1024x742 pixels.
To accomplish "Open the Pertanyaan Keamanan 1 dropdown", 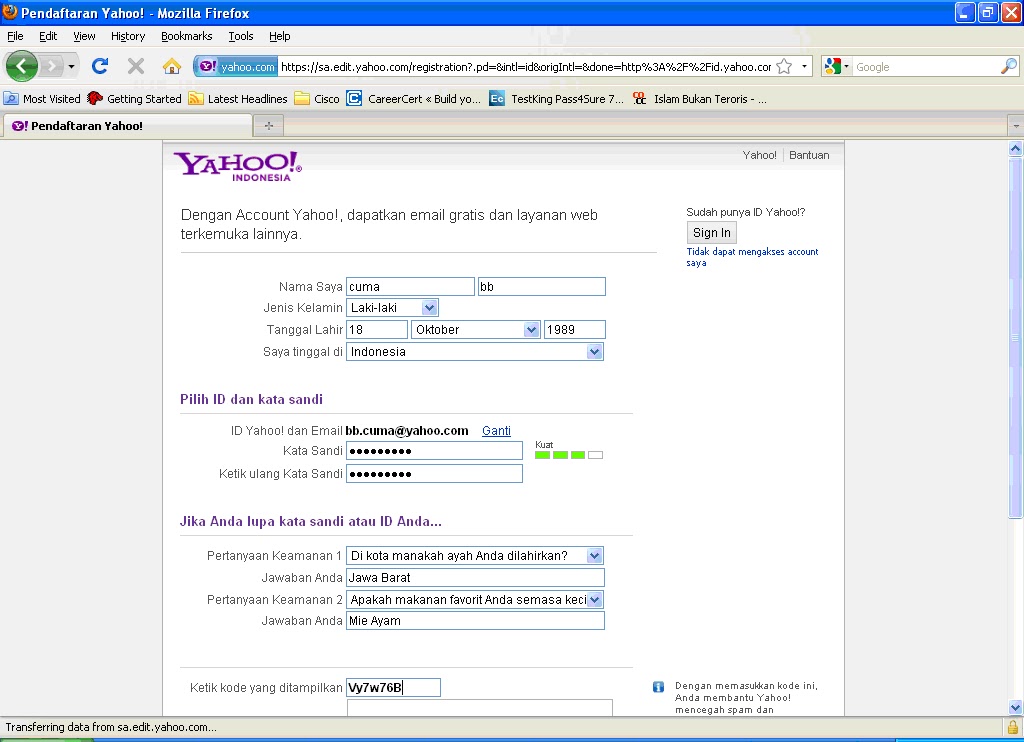I will 475,556.
